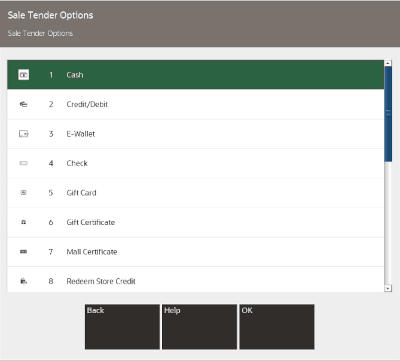Image resolution: width=400 pixels, height=361 pixels.
Task: Click number 2 beside Credit/Debit
Action: (51, 104)
